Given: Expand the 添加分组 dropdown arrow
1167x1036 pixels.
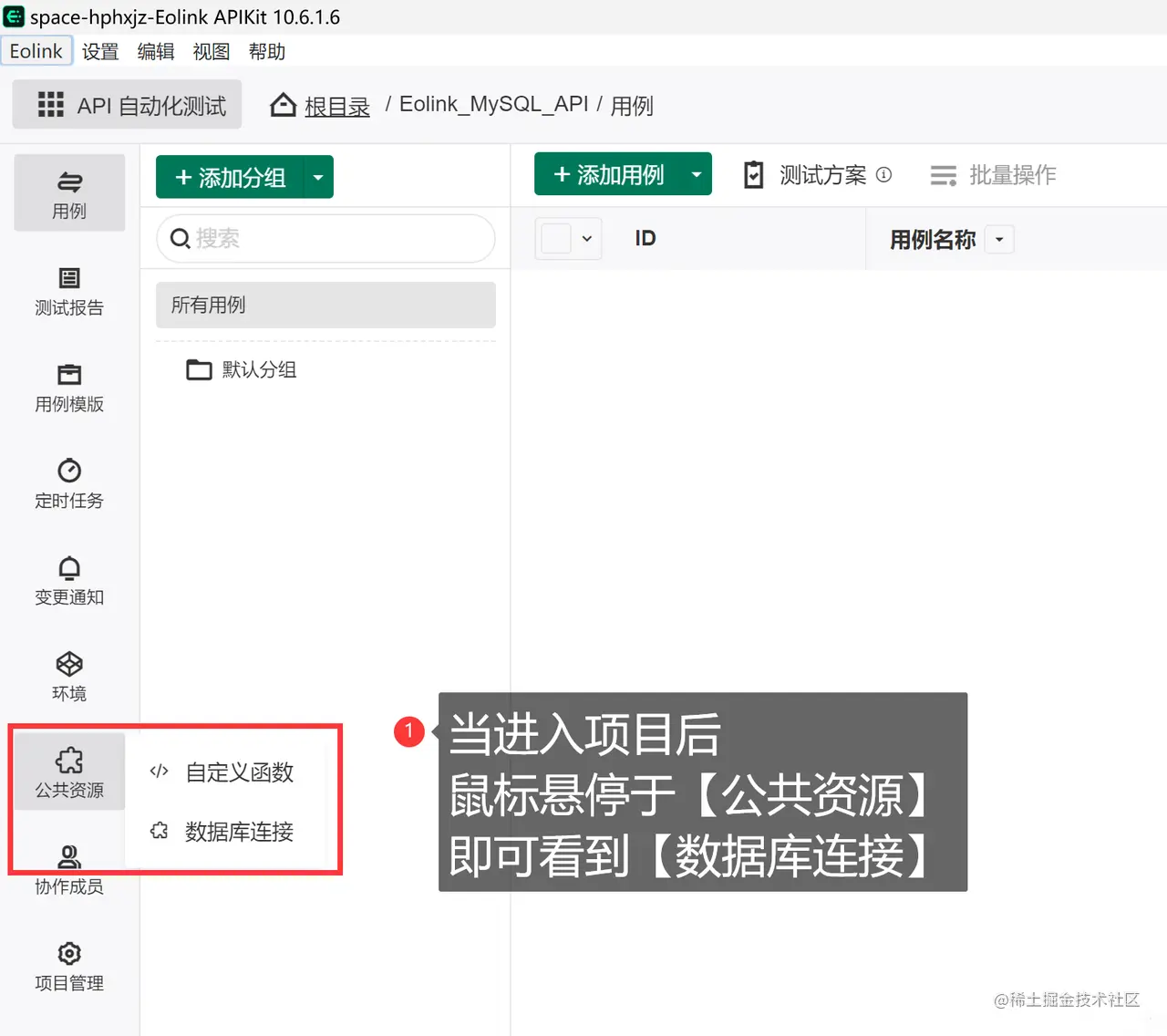Looking at the screenshot, I should tap(318, 177).
